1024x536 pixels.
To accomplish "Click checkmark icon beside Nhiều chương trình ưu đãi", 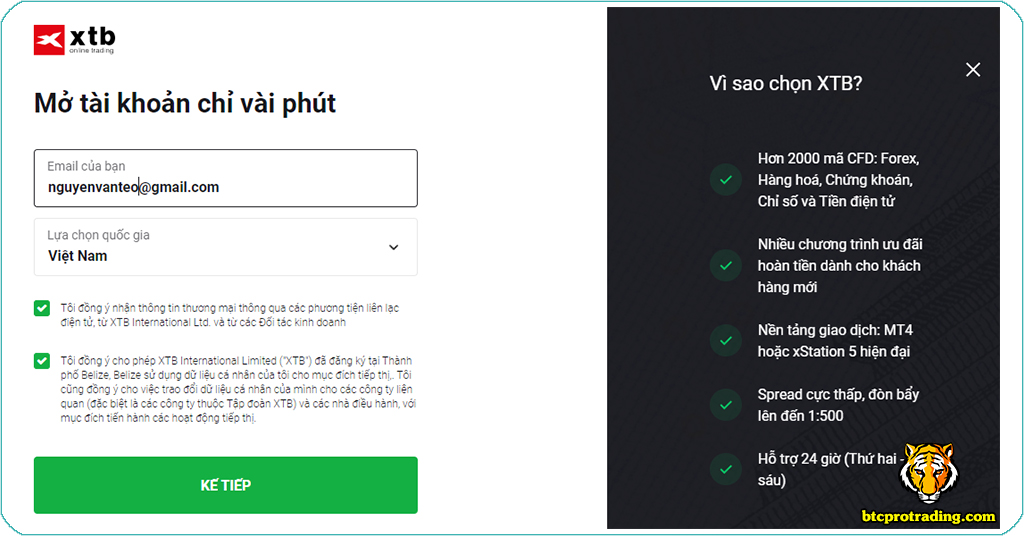I will pyautogui.click(x=725, y=265).
